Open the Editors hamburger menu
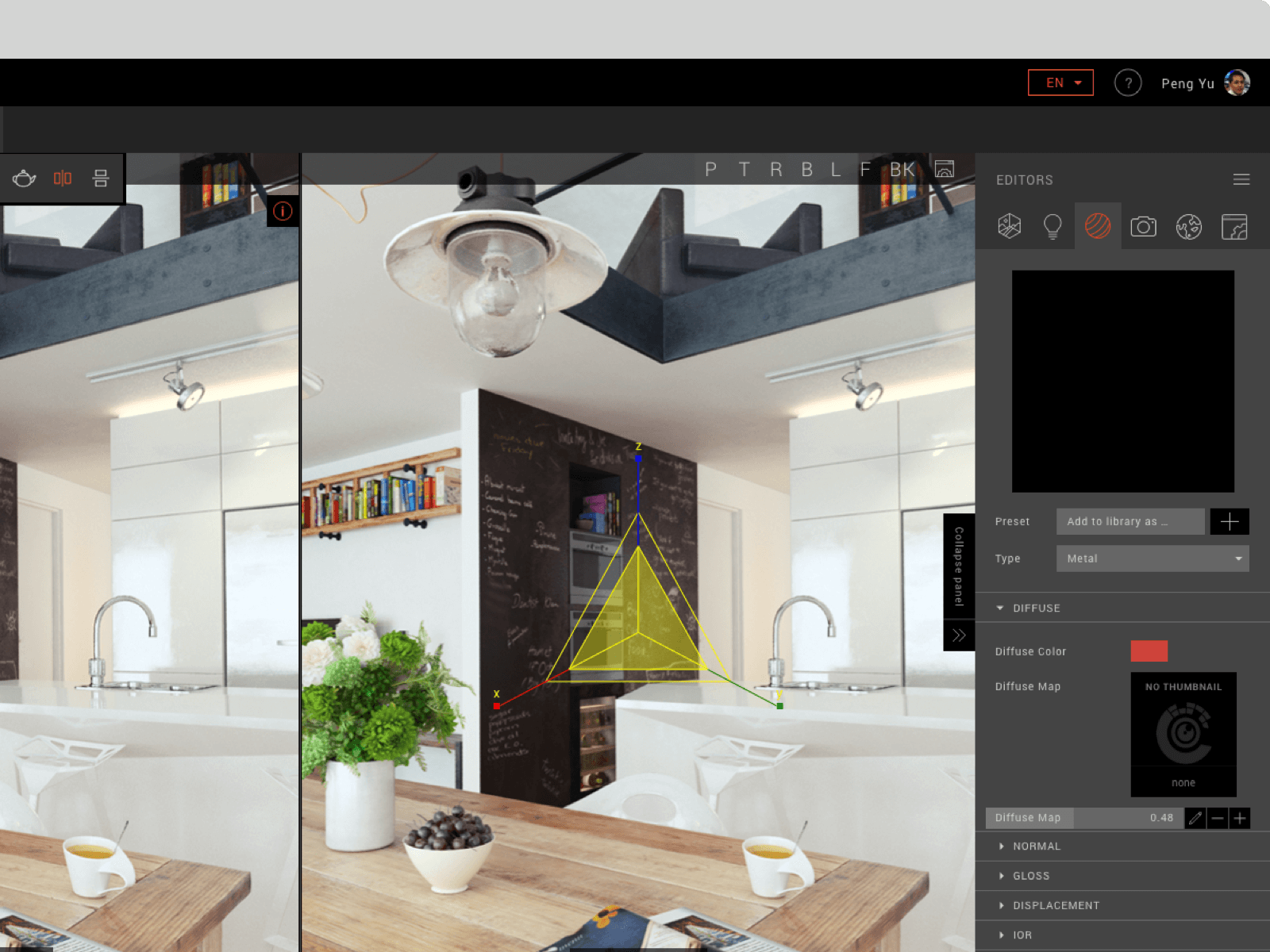The image size is (1270, 952). tap(1241, 180)
